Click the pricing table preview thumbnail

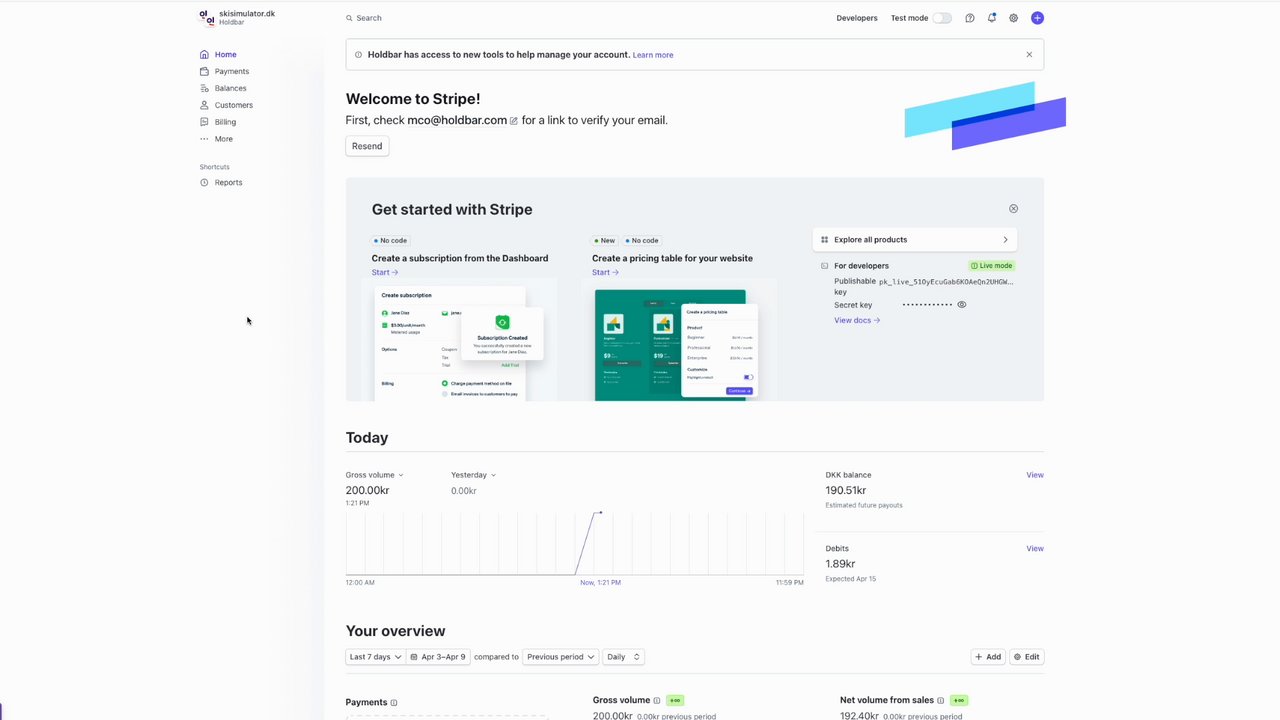tap(679, 341)
